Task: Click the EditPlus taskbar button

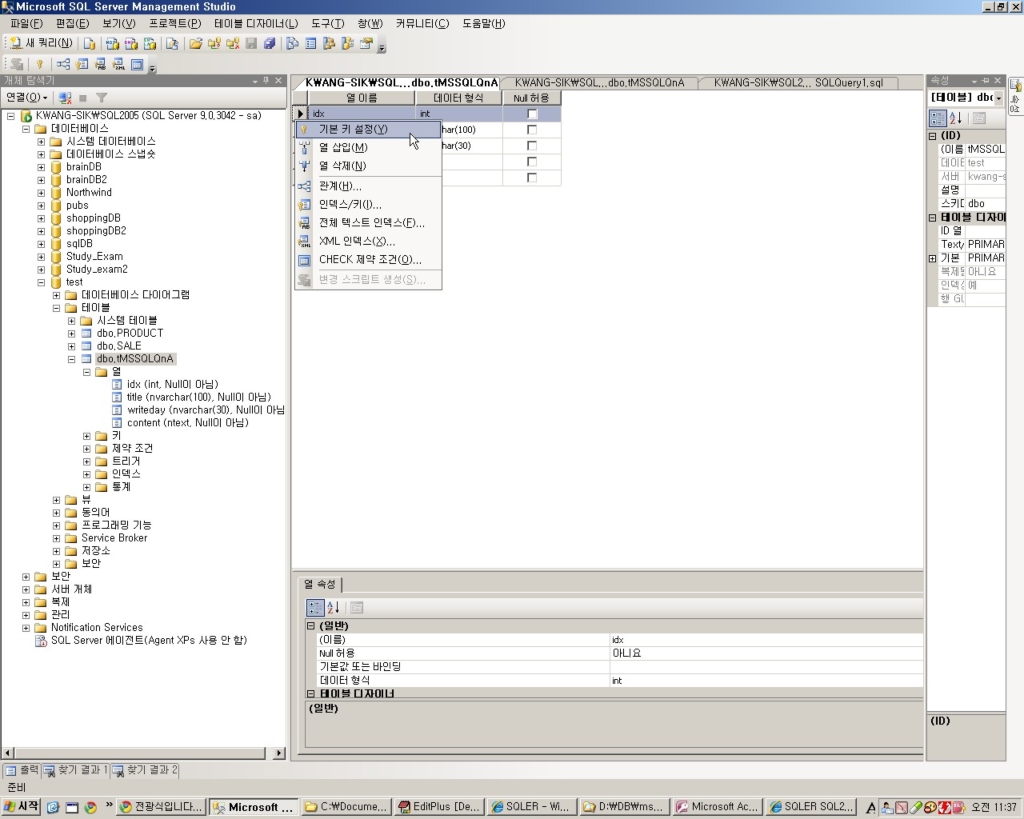Action: [x=439, y=807]
